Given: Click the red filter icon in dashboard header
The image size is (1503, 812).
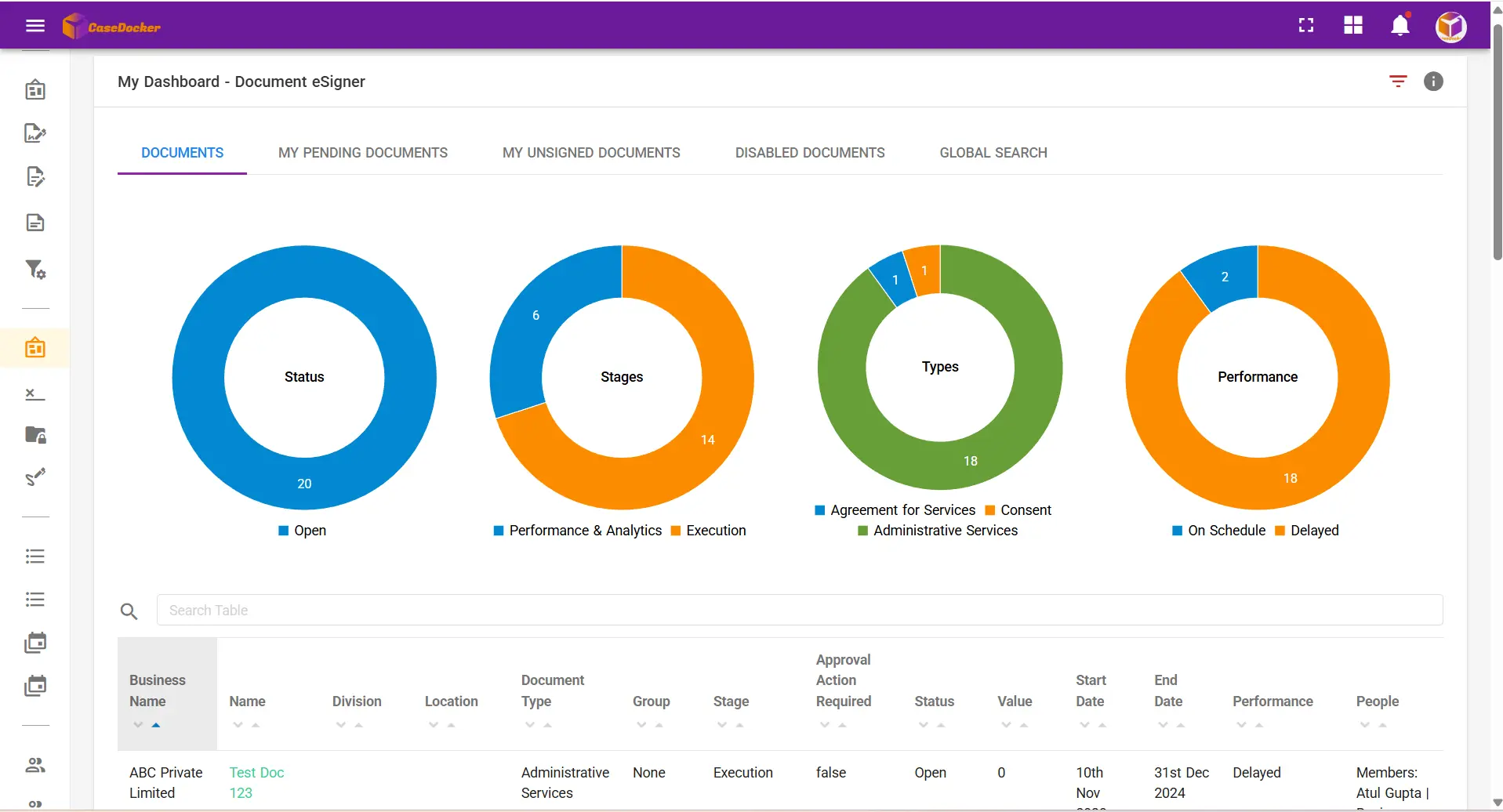Looking at the screenshot, I should point(1398,81).
